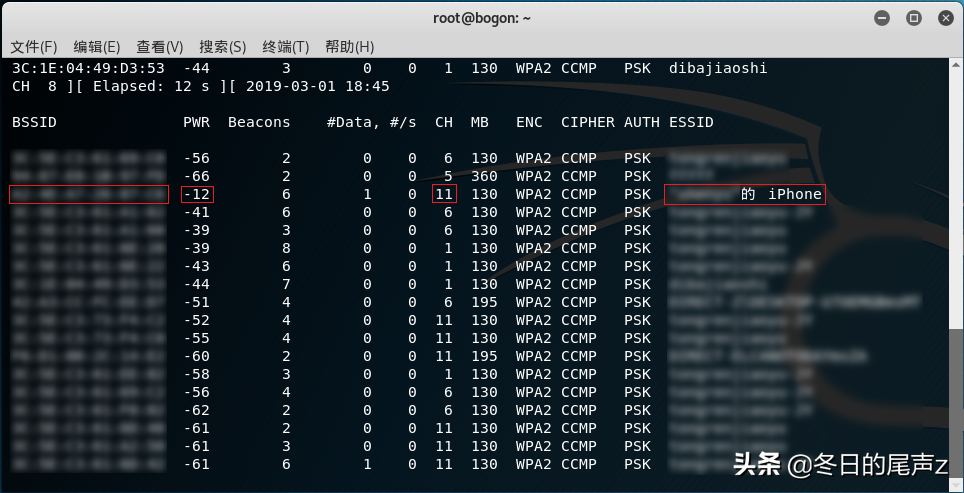Click the PWR value -66
Screen dimensions: 964x493
click(x=197, y=176)
